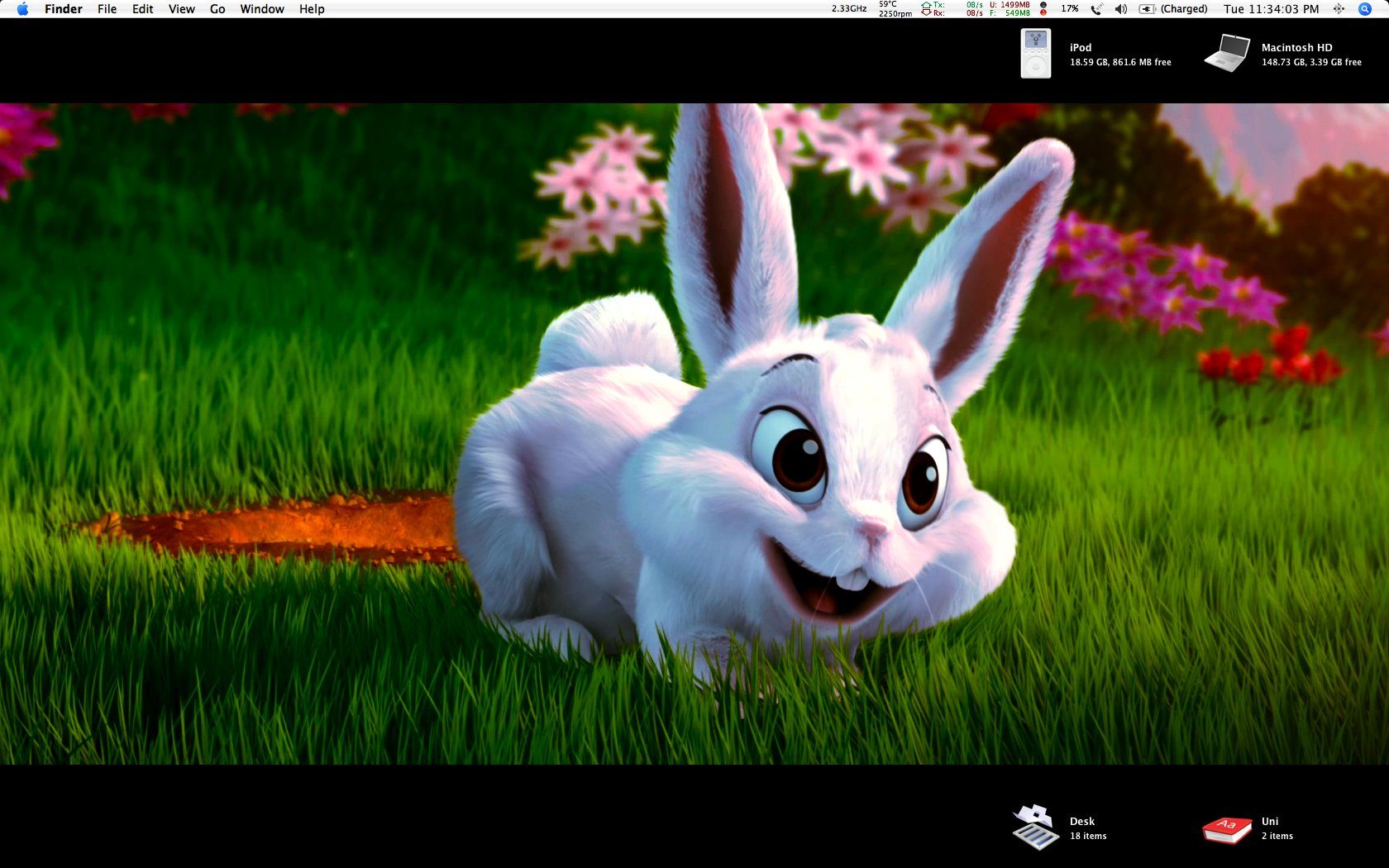1389x868 pixels.
Task: Open the Finder application menu
Action: (64, 9)
